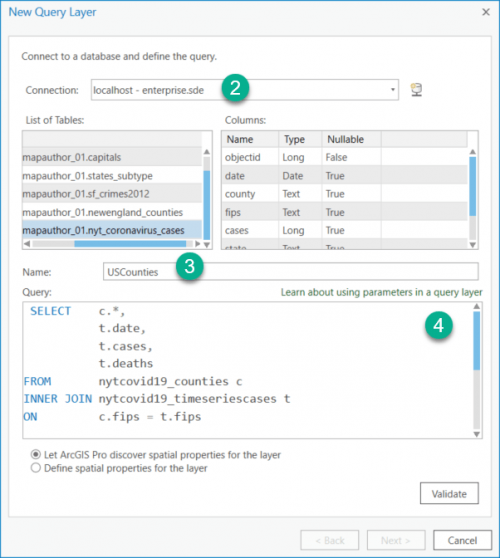The width and height of the screenshot is (500, 558).
Task: Click Columns list vertical scrollbar thumb
Action: tap(473, 186)
